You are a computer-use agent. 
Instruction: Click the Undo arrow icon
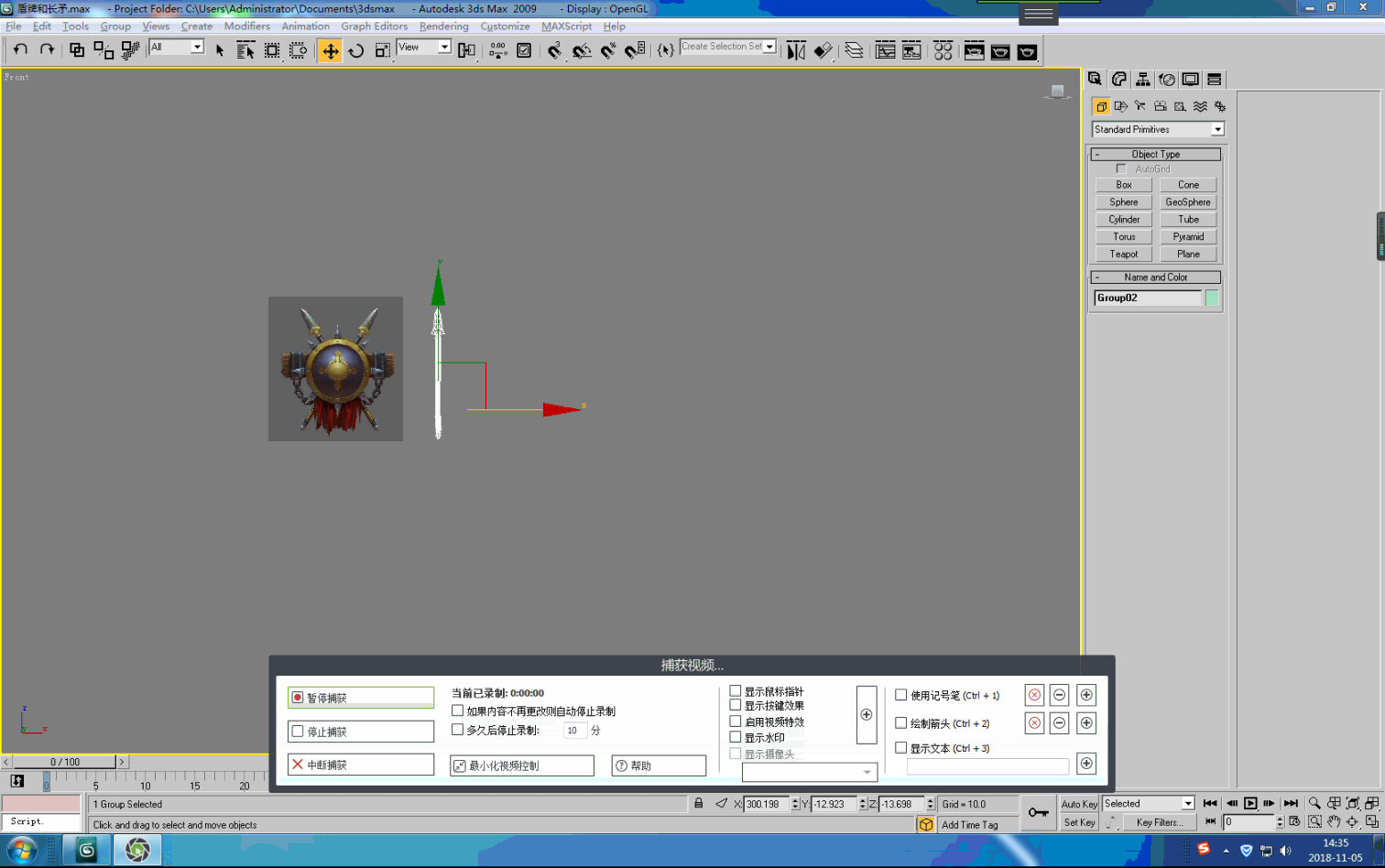coord(20,49)
